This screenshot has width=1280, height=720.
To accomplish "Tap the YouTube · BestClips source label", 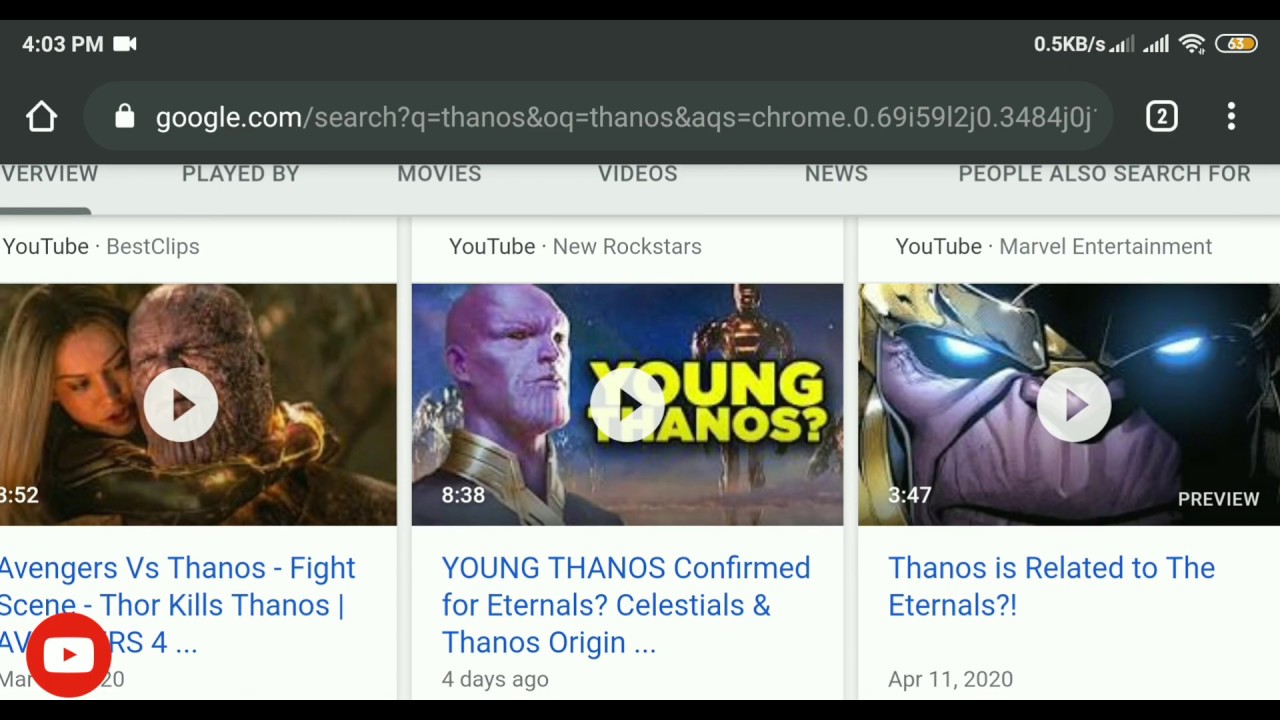I will point(100,246).
